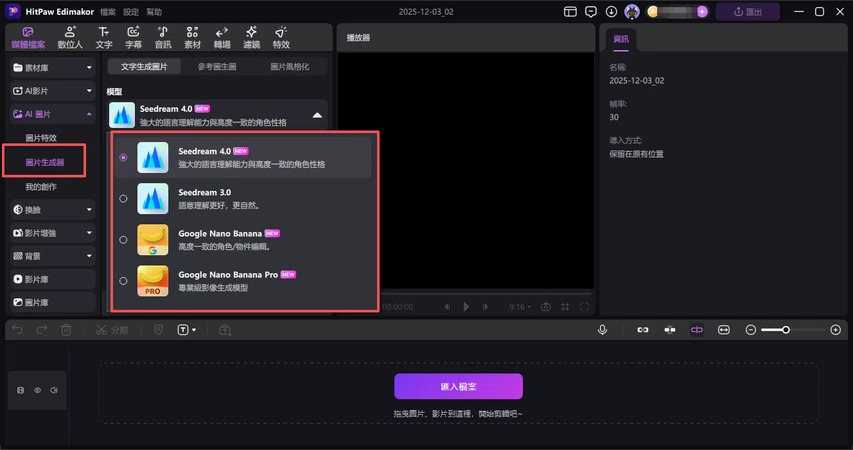The width and height of the screenshot is (853, 450).
Task: Select the Google Nano Banana Pro radio button
Action: coord(123,281)
